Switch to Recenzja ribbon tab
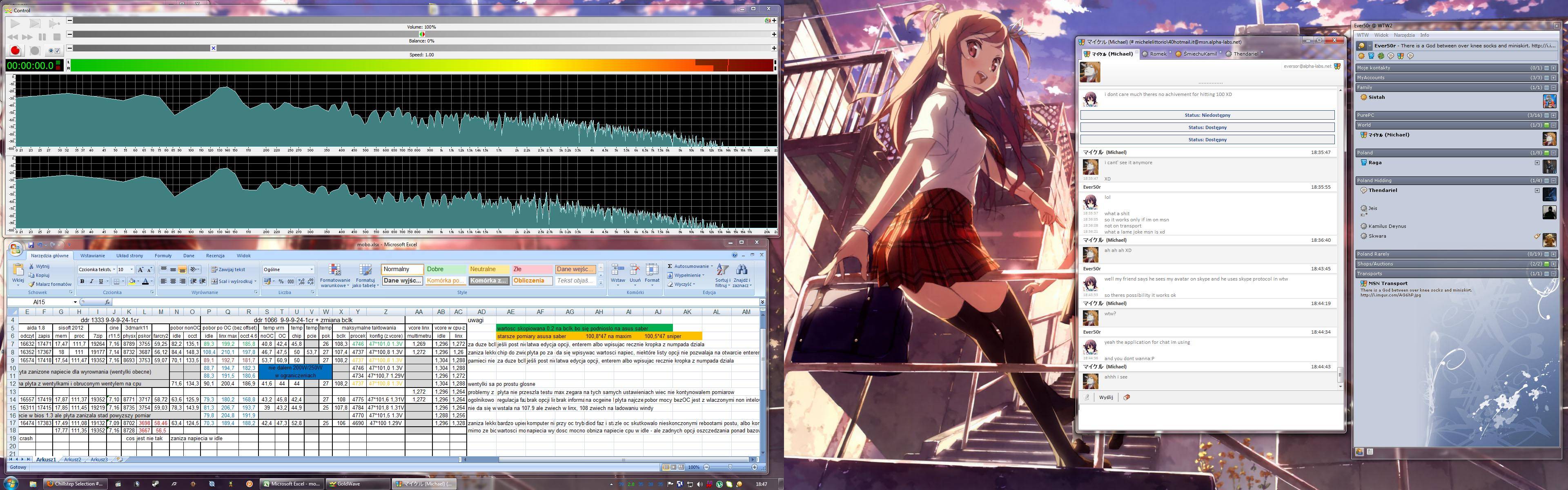Viewport: 1568px width, 490px height. (216, 256)
